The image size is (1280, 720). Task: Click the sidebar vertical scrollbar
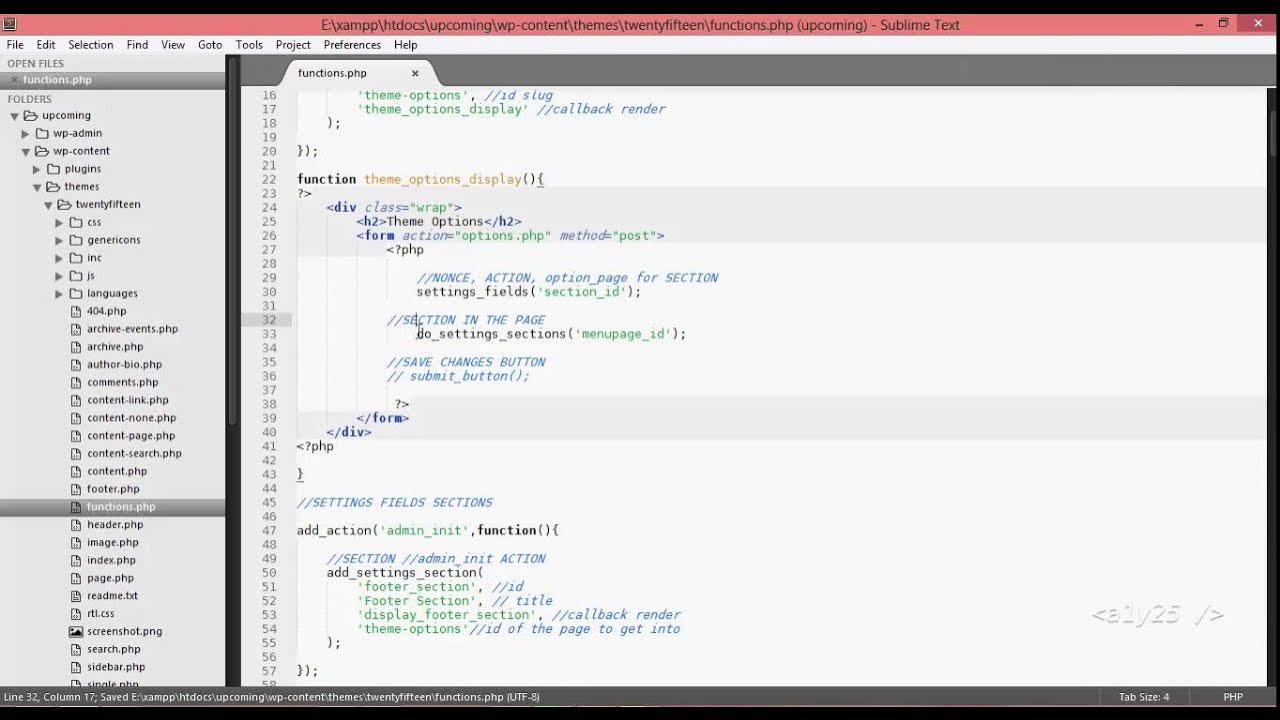click(232, 241)
